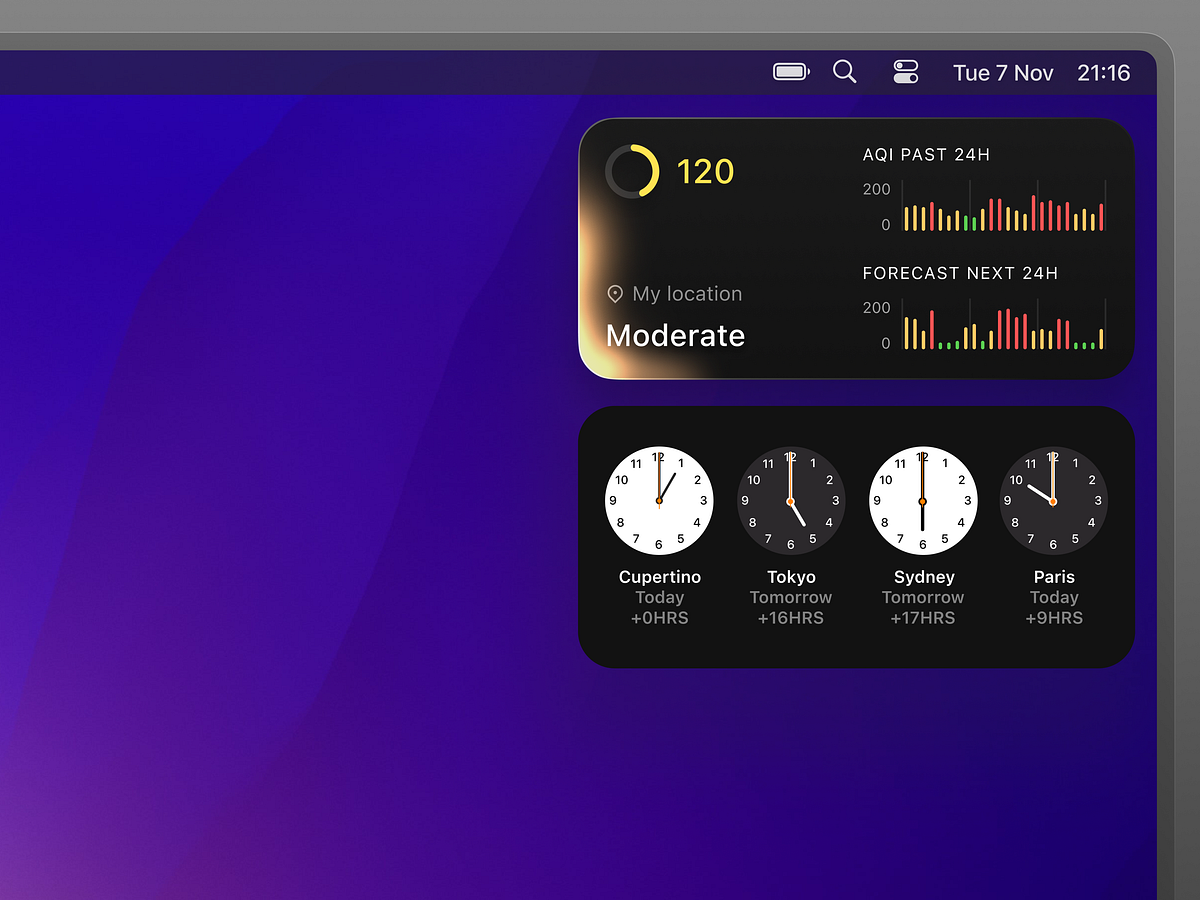Click the Paris Today +9HRS label
The width and height of the screenshot is (1200, 900).
click(x=1054, y=607)
